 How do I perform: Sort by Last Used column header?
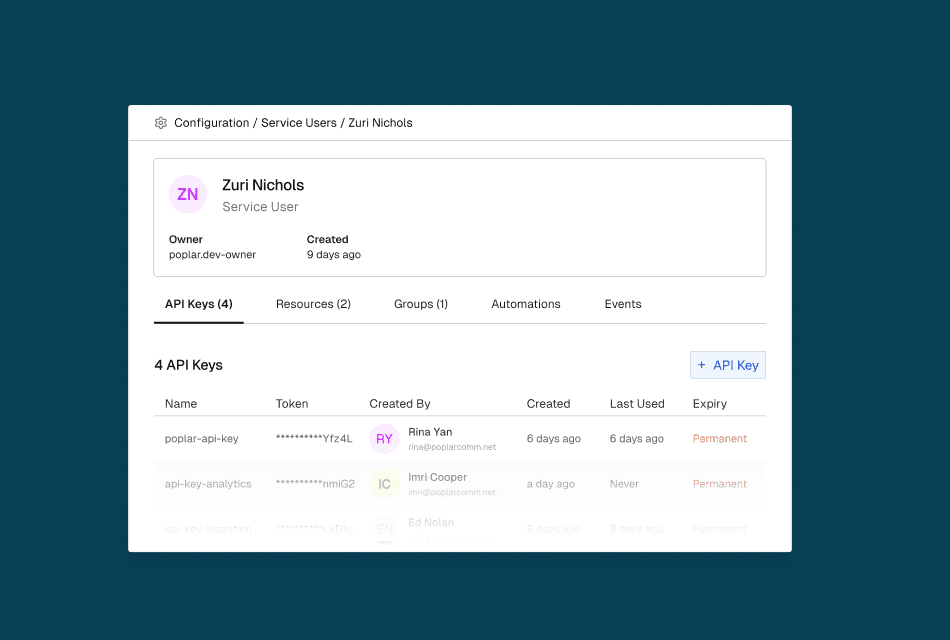pos(637,404)
